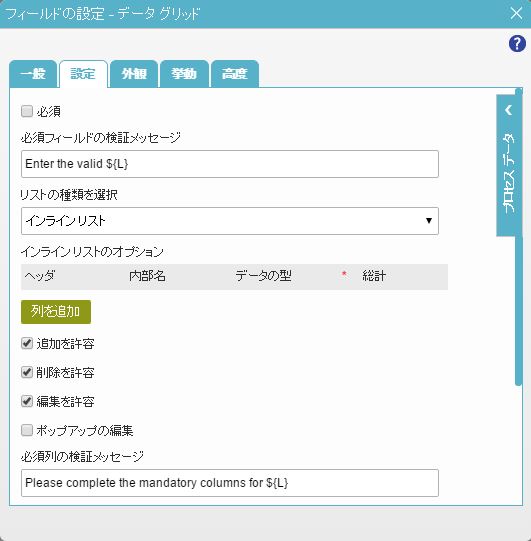Go to the 挙動 tab
This screenshot has height=541, width=531.
pos(184,73)
